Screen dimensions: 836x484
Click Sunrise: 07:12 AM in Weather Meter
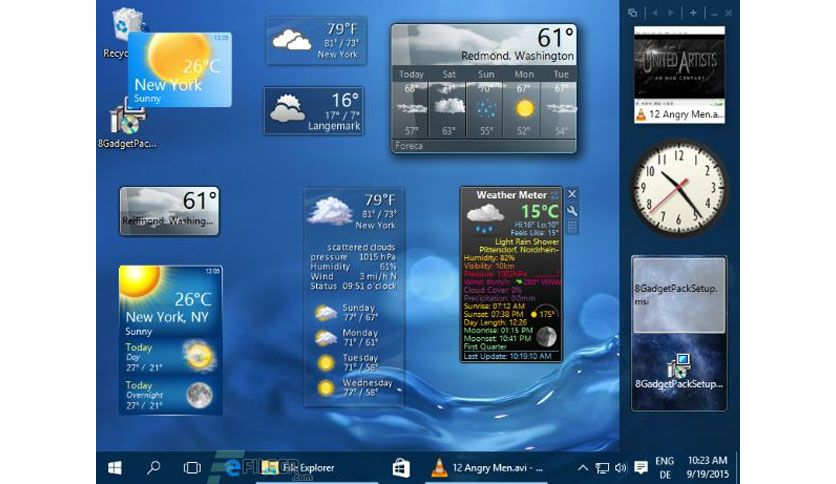click(x=494, y=306)
